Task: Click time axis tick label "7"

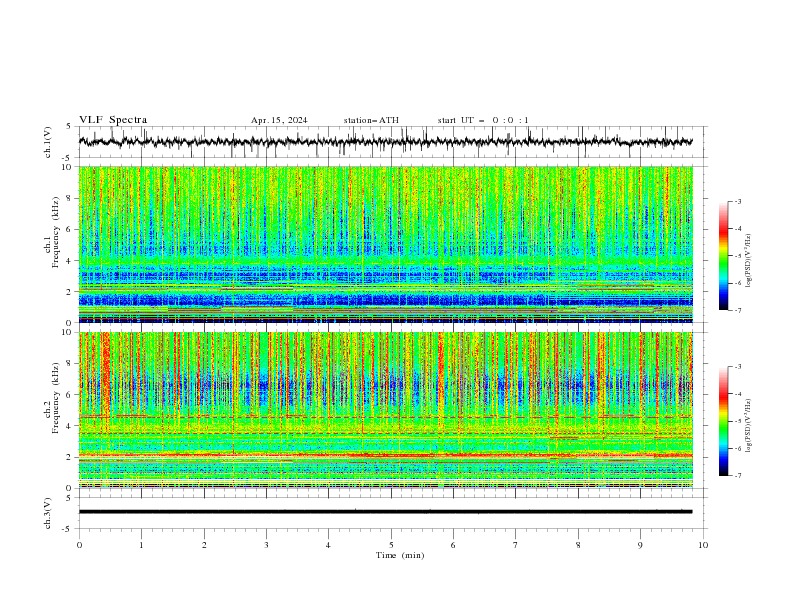Action: pos(516,545)
